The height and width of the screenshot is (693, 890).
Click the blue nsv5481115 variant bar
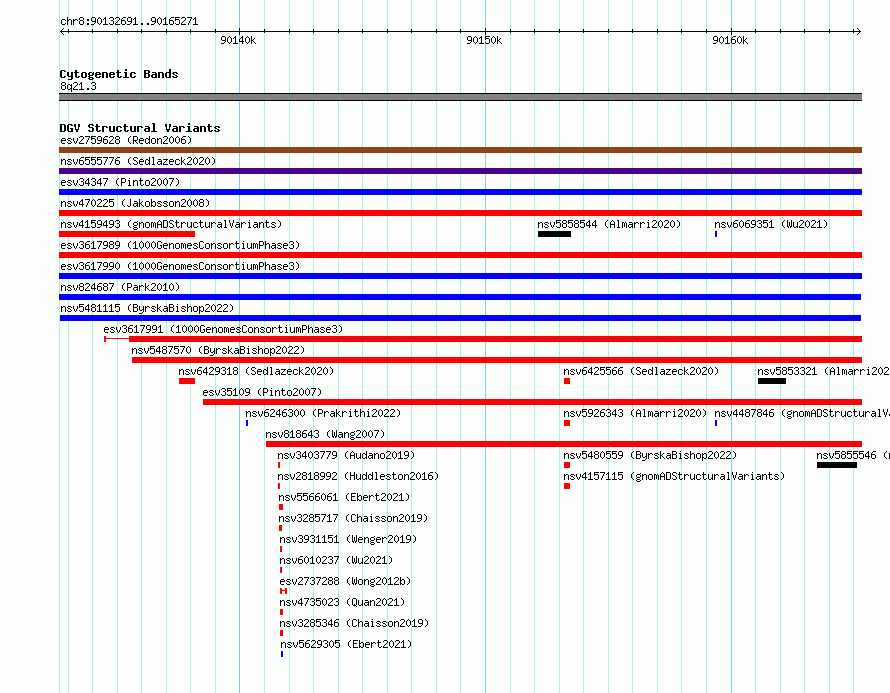(460, 318)
